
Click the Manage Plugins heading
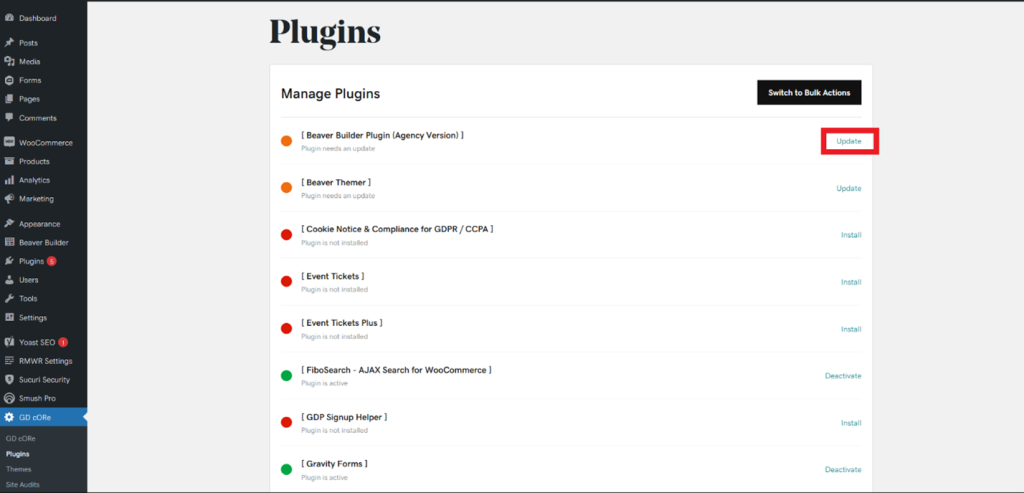click(x=330, y=94)
